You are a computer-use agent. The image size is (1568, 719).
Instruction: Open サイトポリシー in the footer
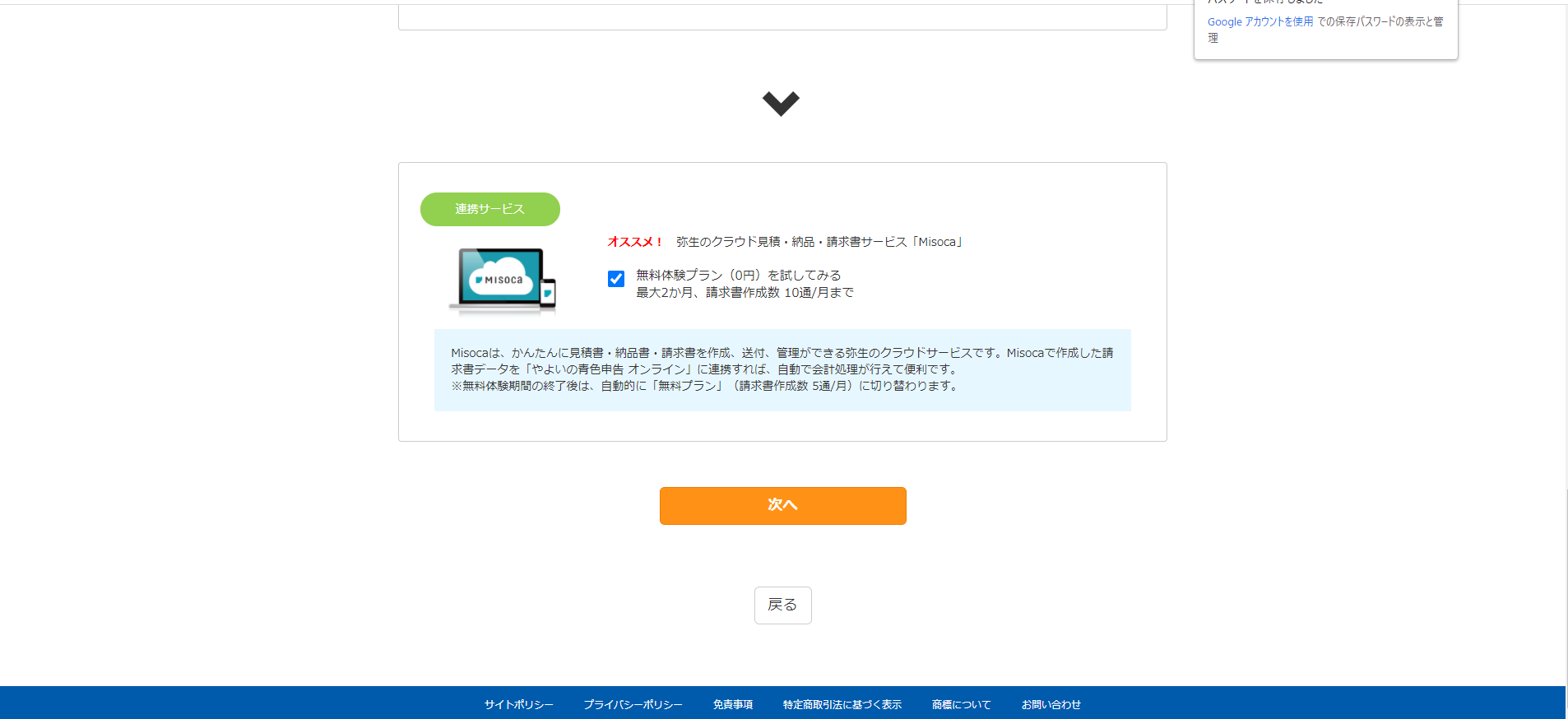(518, 704)
